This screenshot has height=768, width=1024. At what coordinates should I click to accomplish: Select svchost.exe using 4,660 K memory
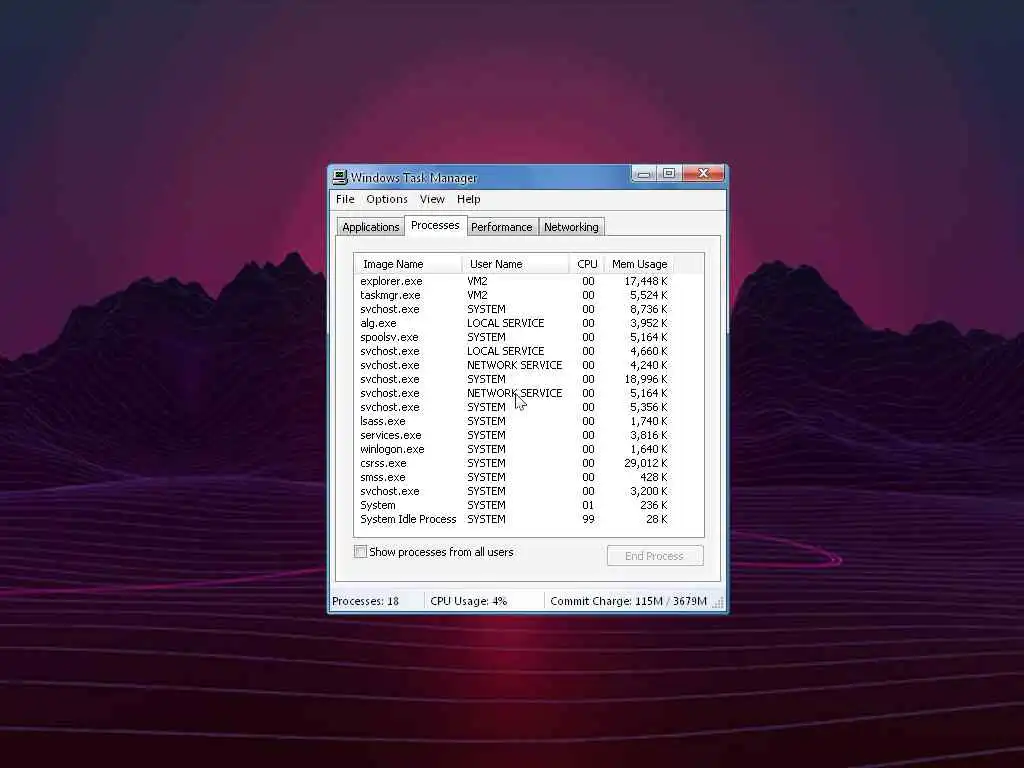click(x=514, y=351)
